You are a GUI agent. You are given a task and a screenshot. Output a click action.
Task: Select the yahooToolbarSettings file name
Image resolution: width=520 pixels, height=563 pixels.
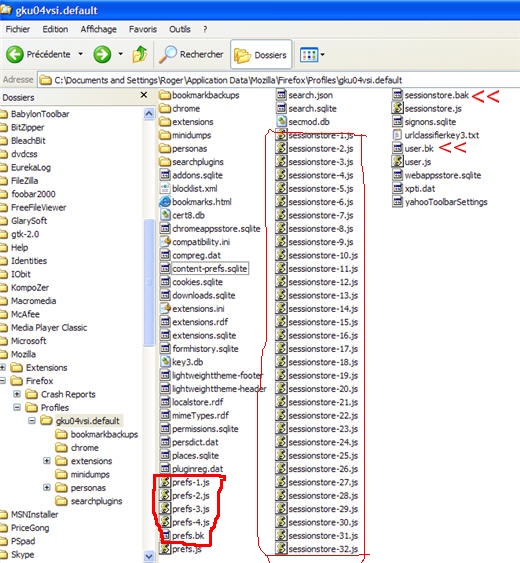(446, 202)
